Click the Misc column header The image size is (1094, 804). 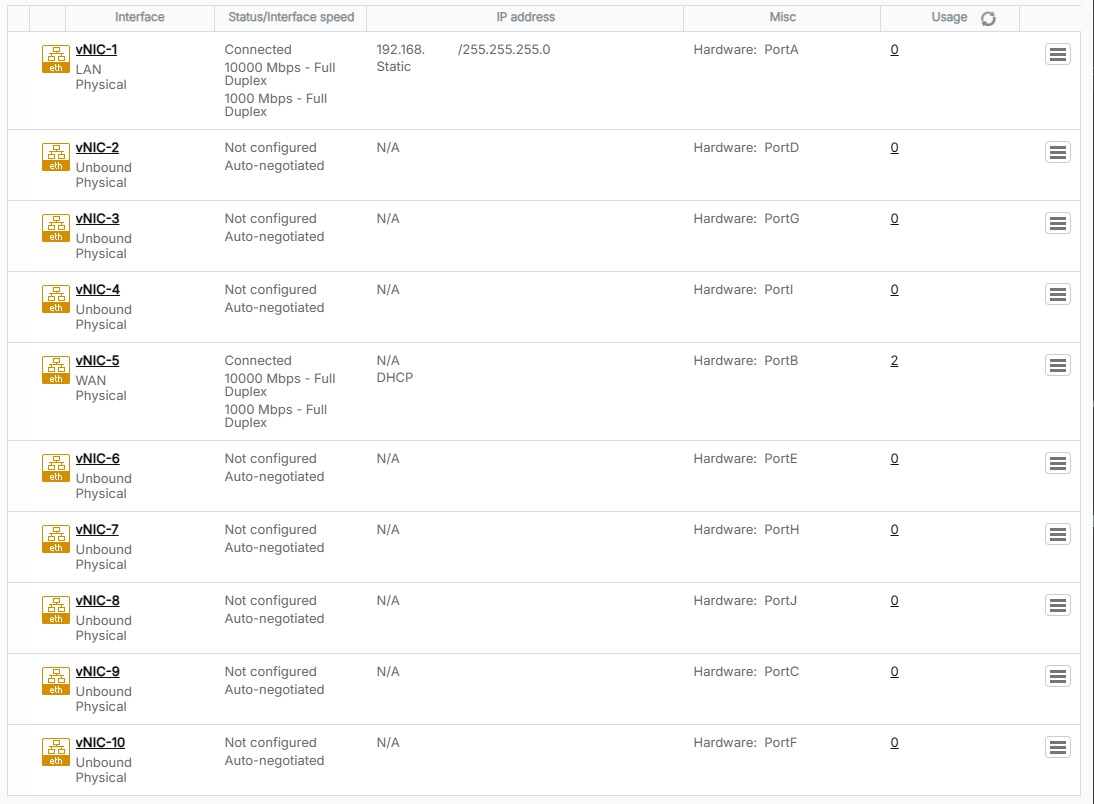tap(782, 17)
